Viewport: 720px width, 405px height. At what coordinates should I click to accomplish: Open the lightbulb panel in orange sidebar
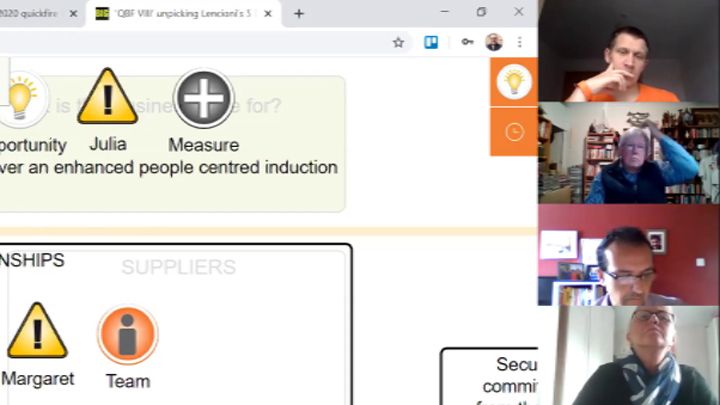[x=513, y=81]
